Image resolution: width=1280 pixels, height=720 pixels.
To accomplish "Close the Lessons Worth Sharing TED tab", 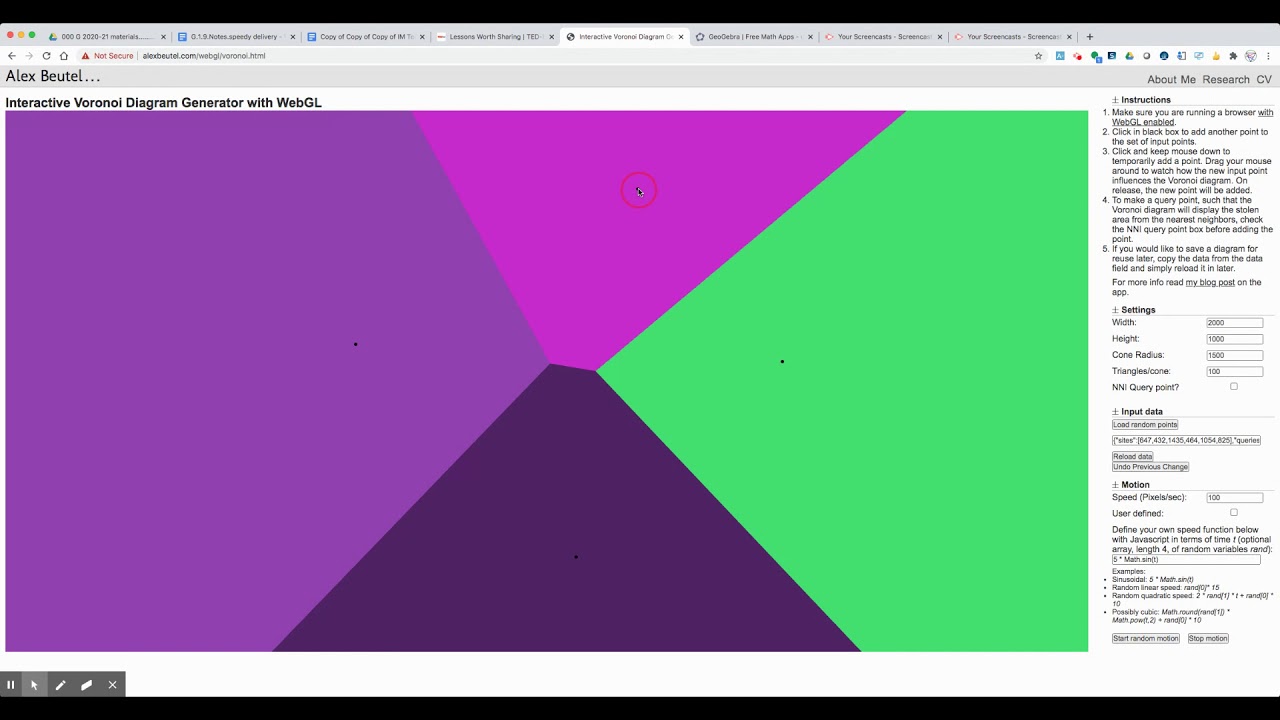I will pyautogui.click(x=552, y=37).
